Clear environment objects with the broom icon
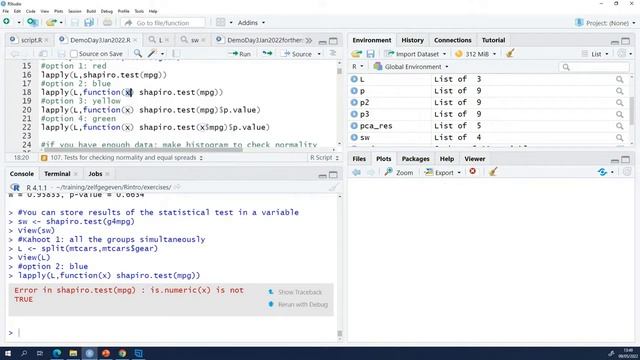 point(510,53)
